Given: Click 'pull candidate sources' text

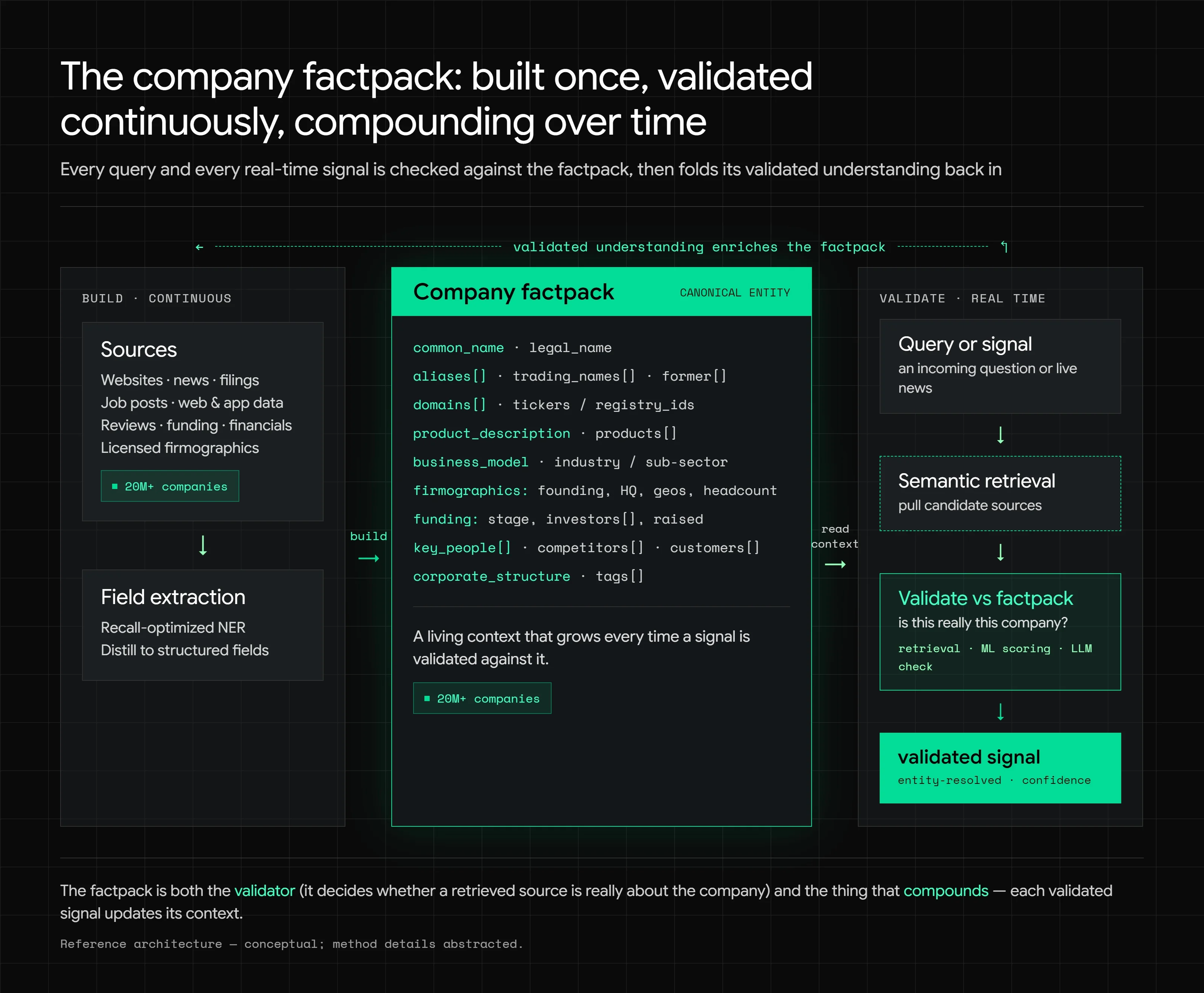Looking at the screenshot, I should (x=970, y=506).
